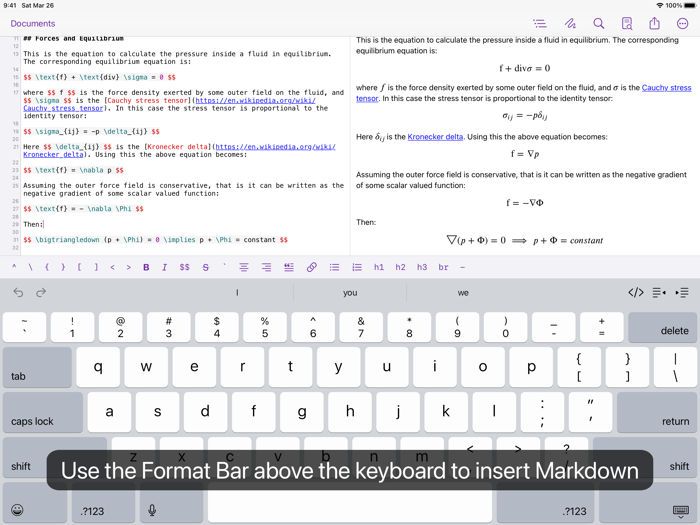
Task: Increase indent using keyboard bar icon
Action: (x=682, y=292)
